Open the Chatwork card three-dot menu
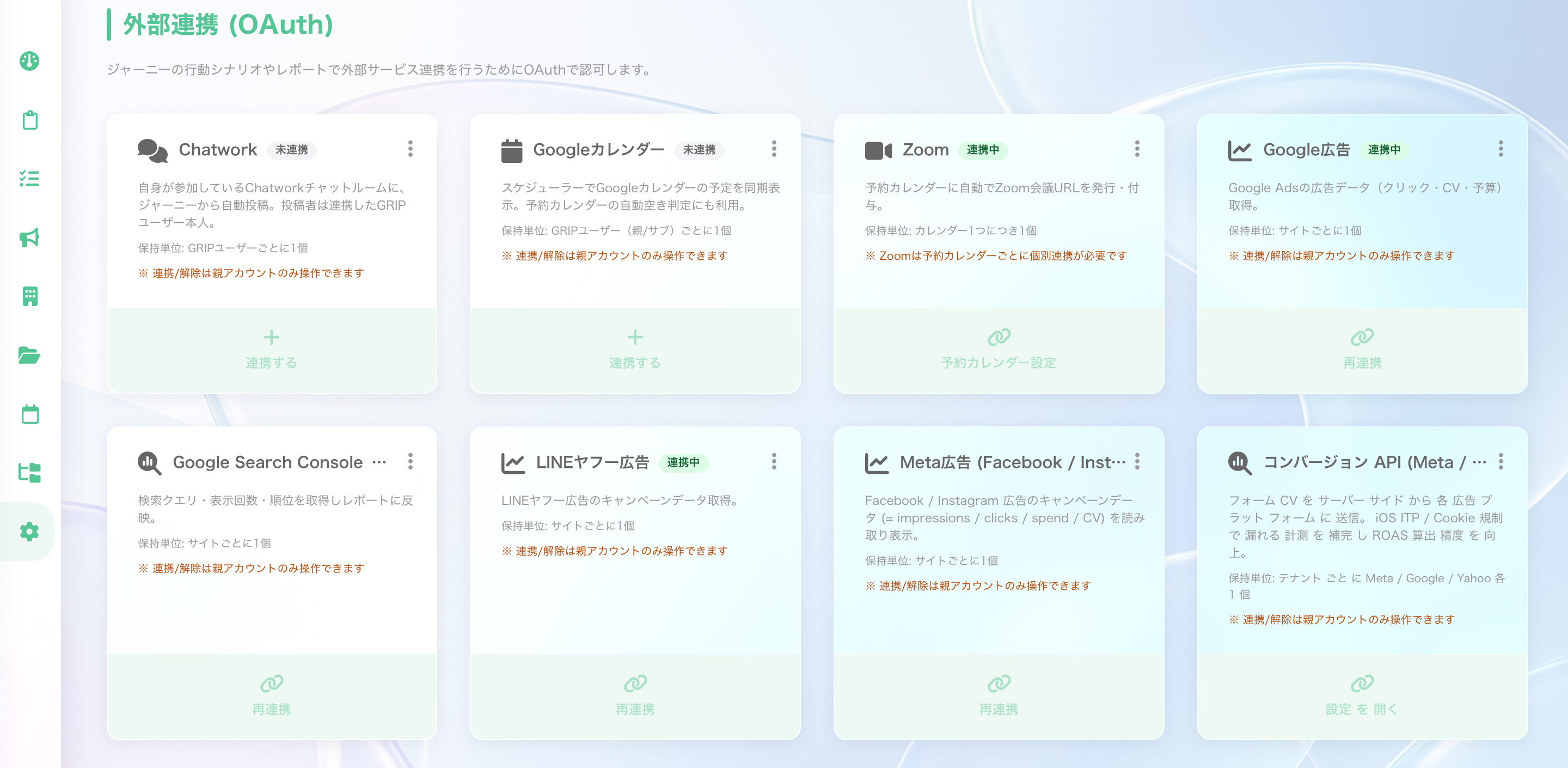This screenshot has width=1568, height=768. (x=411, y=149)
